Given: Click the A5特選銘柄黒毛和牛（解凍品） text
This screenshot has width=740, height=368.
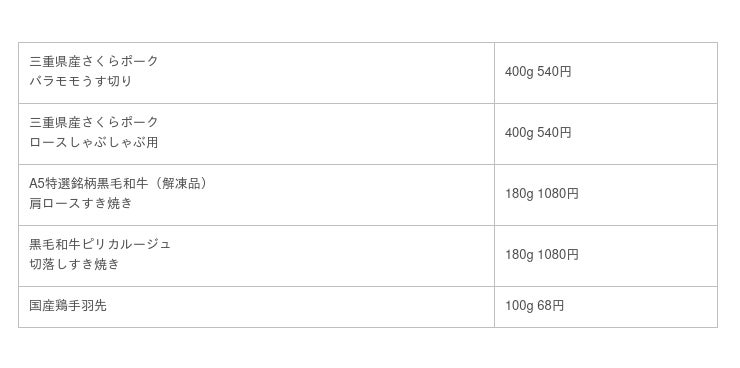Looking at the screenshot, I should point(118,183).
